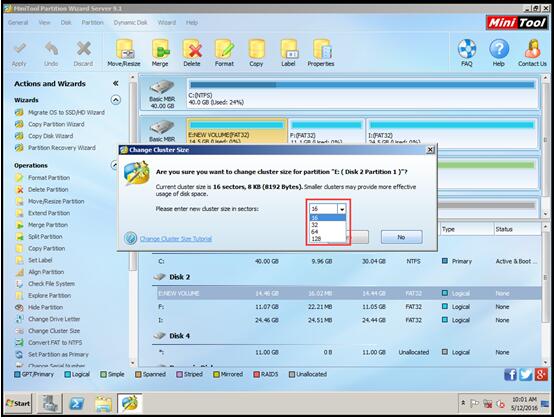This screenshot has width=554, height=419.
Task: Select the C: row in partition list
Action: [x=348, y=261]
